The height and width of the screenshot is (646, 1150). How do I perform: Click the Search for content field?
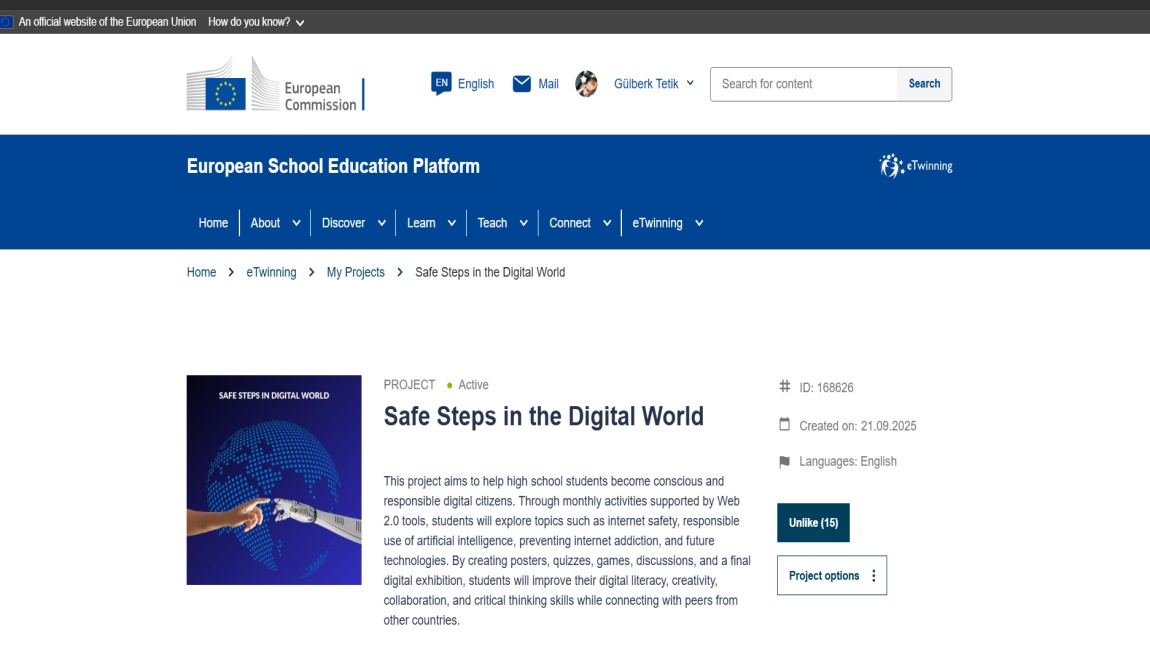click(803, 84)
